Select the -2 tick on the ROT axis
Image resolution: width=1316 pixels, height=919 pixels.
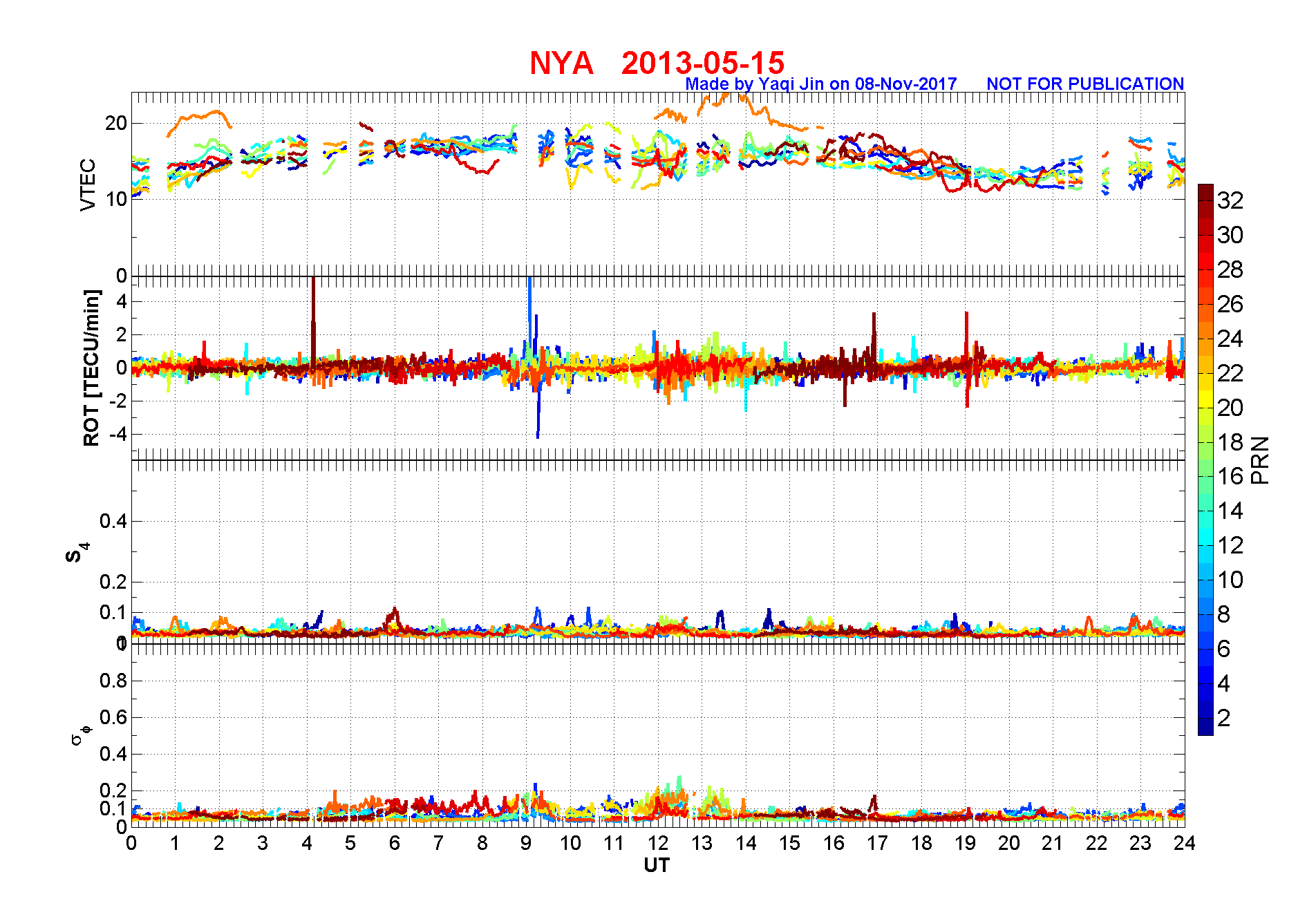coord(119,401)
